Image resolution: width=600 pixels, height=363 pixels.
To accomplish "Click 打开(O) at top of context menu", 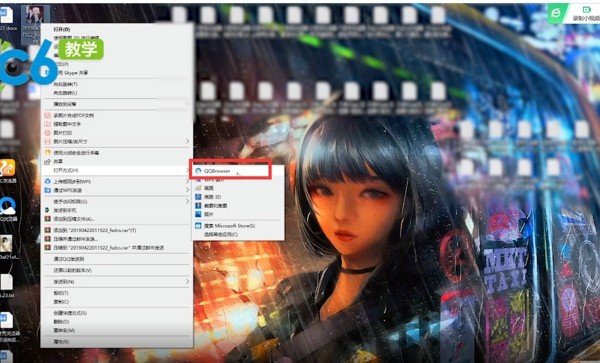I will 62,29.
